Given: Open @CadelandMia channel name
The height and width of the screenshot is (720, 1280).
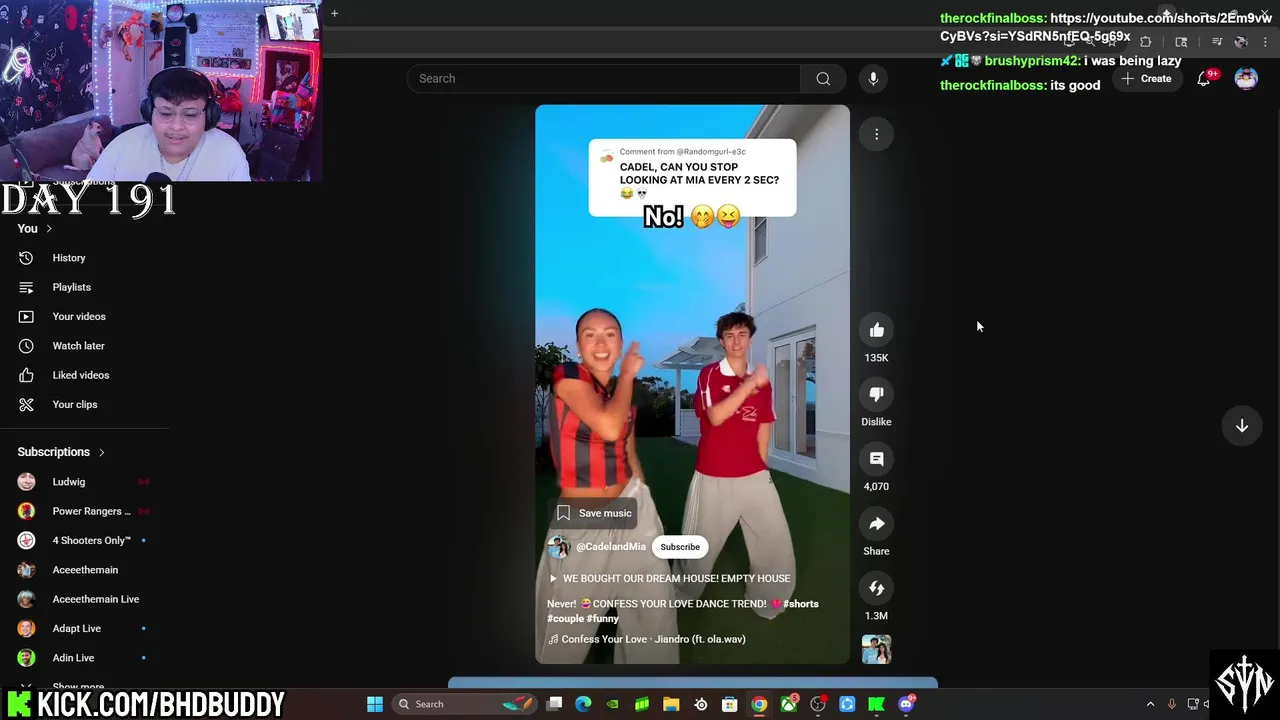Looking at the screenshot, I should [x=611, y=547].
